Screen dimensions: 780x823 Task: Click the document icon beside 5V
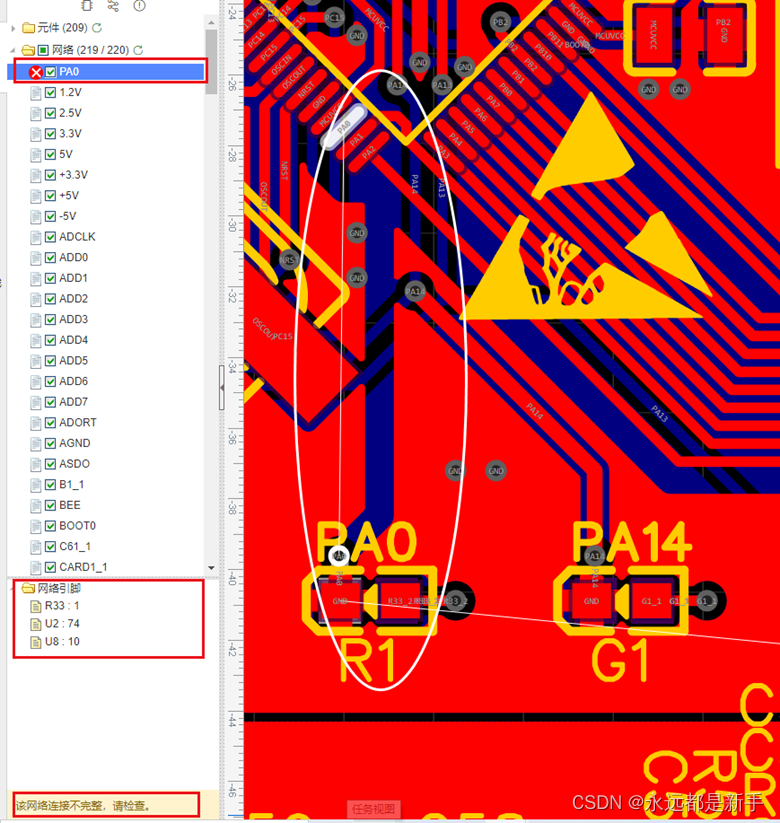[x=36, y=155]
